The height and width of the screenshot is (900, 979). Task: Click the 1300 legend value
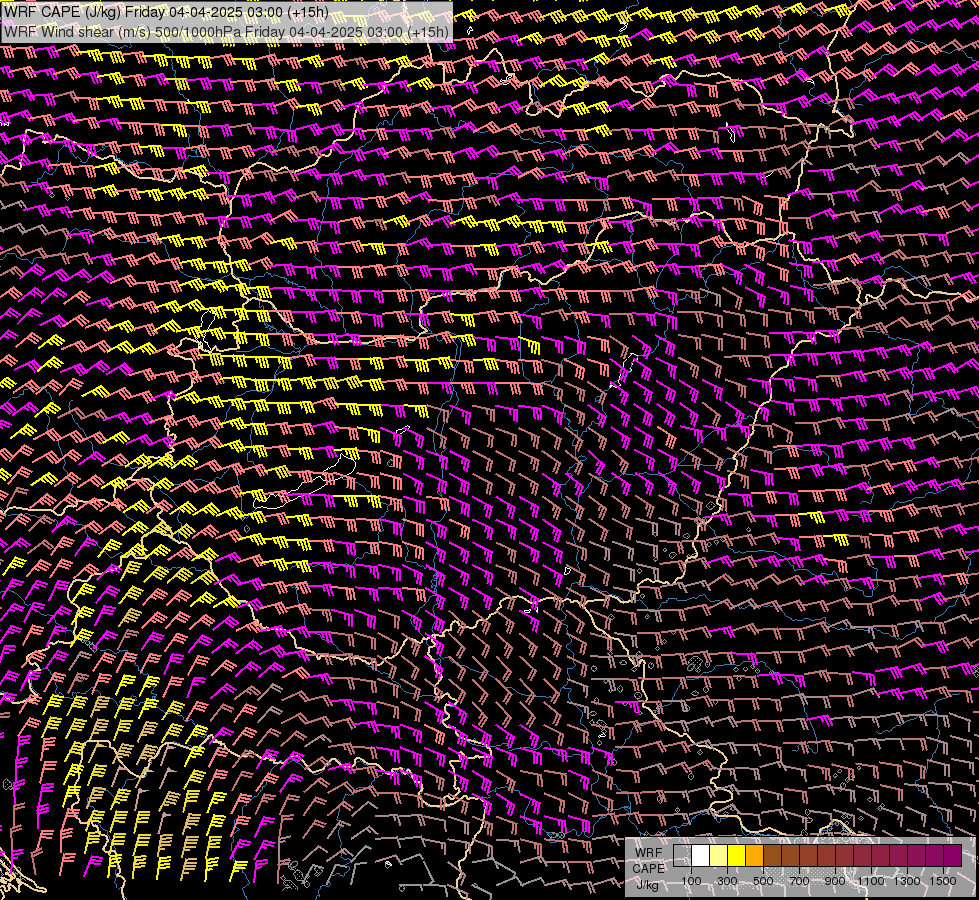coord(907,881)
